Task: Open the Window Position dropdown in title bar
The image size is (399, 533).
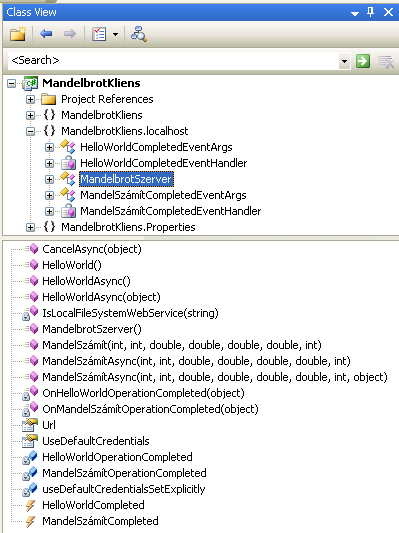Action: tap(355, 14)
